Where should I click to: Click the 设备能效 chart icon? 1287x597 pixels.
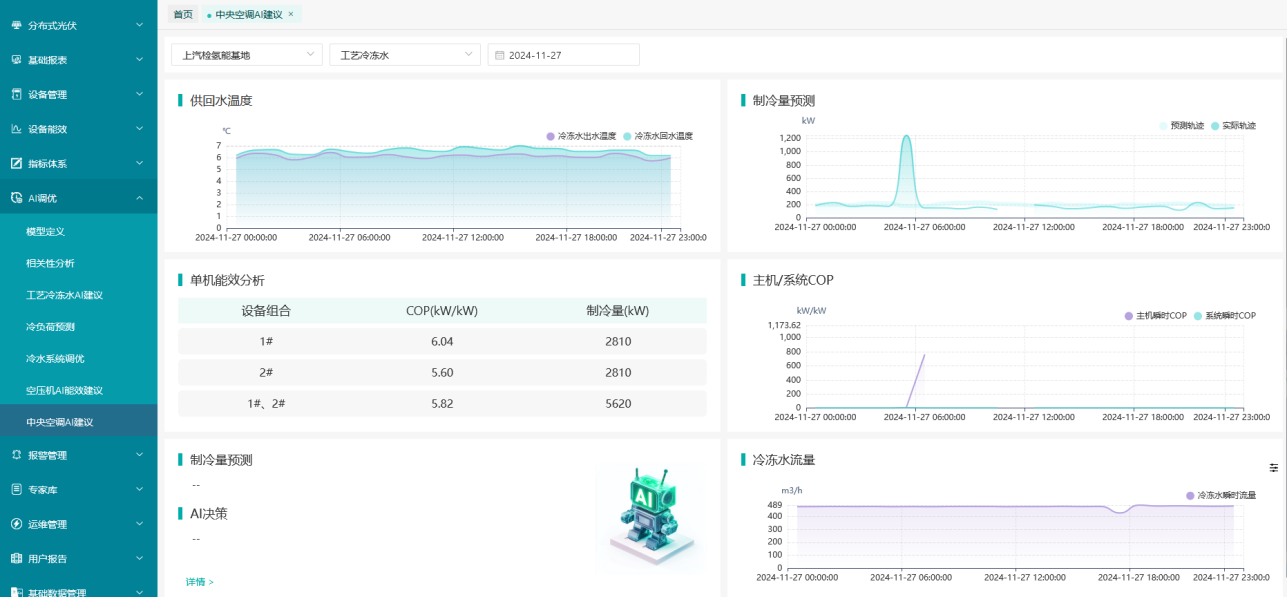coord(16,129)
